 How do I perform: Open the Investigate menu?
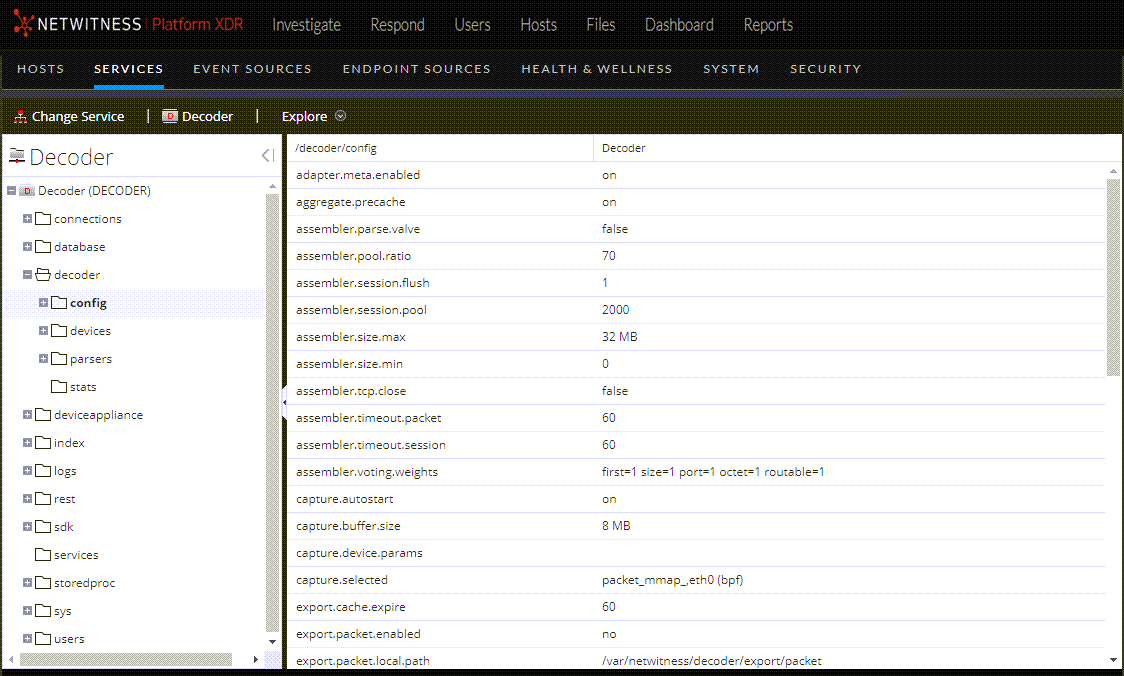(x=306, y=24)
